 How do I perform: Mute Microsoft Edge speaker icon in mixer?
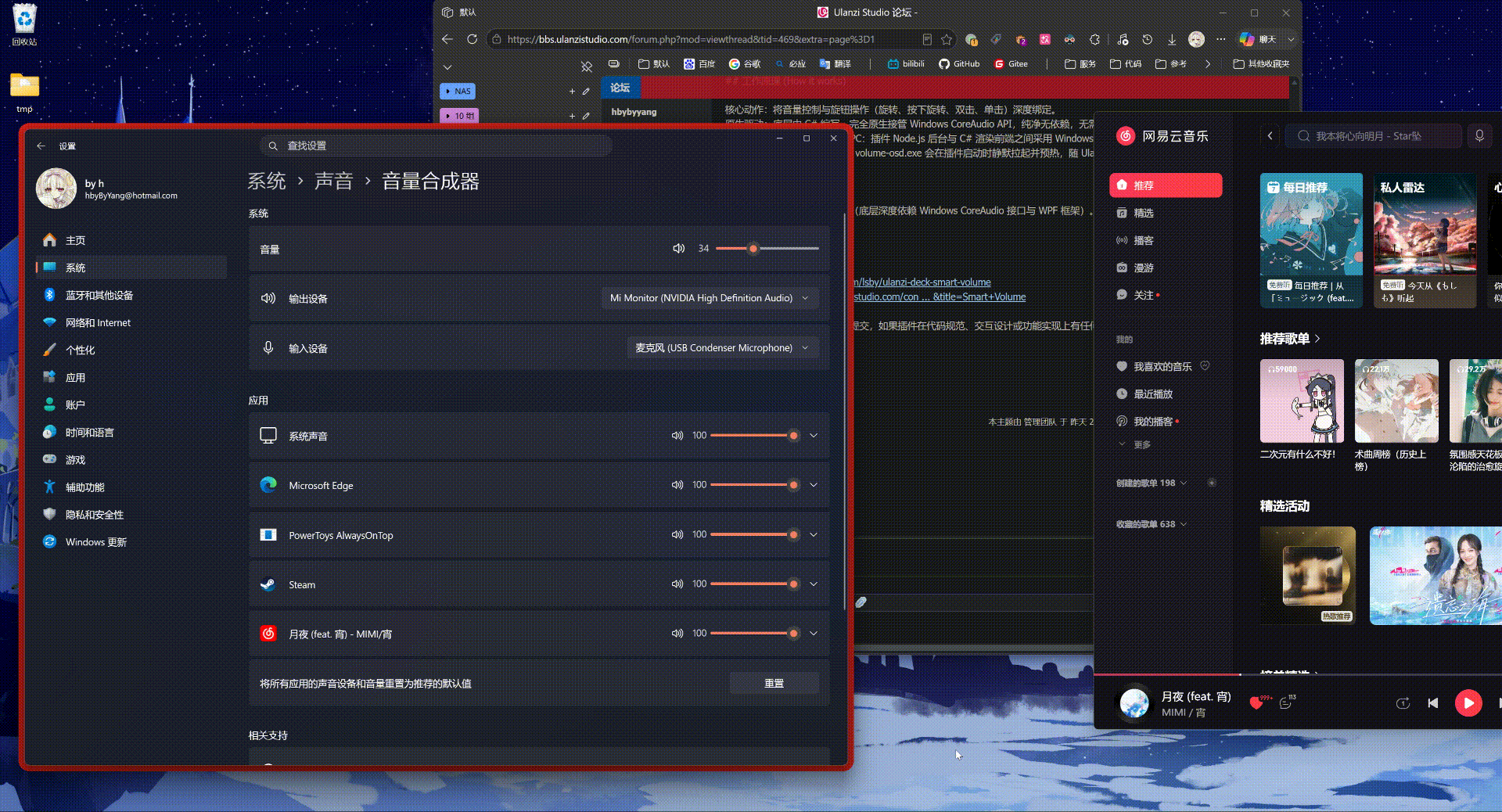click(677, 485)
